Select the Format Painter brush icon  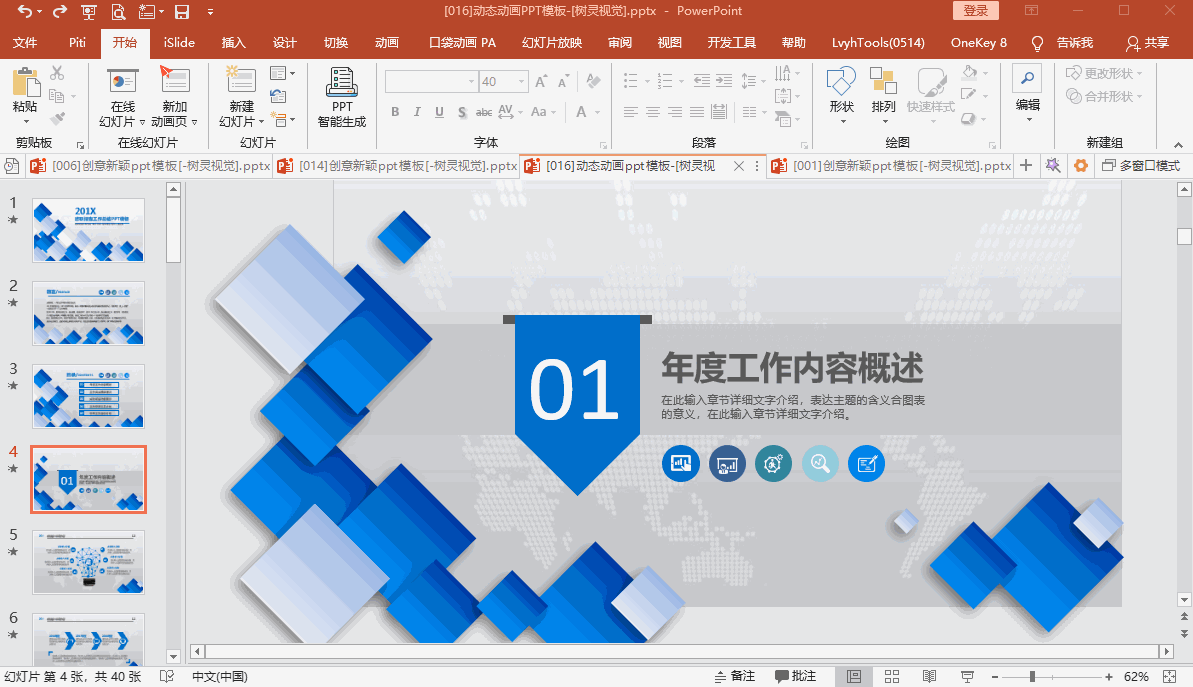click(57, 119)
